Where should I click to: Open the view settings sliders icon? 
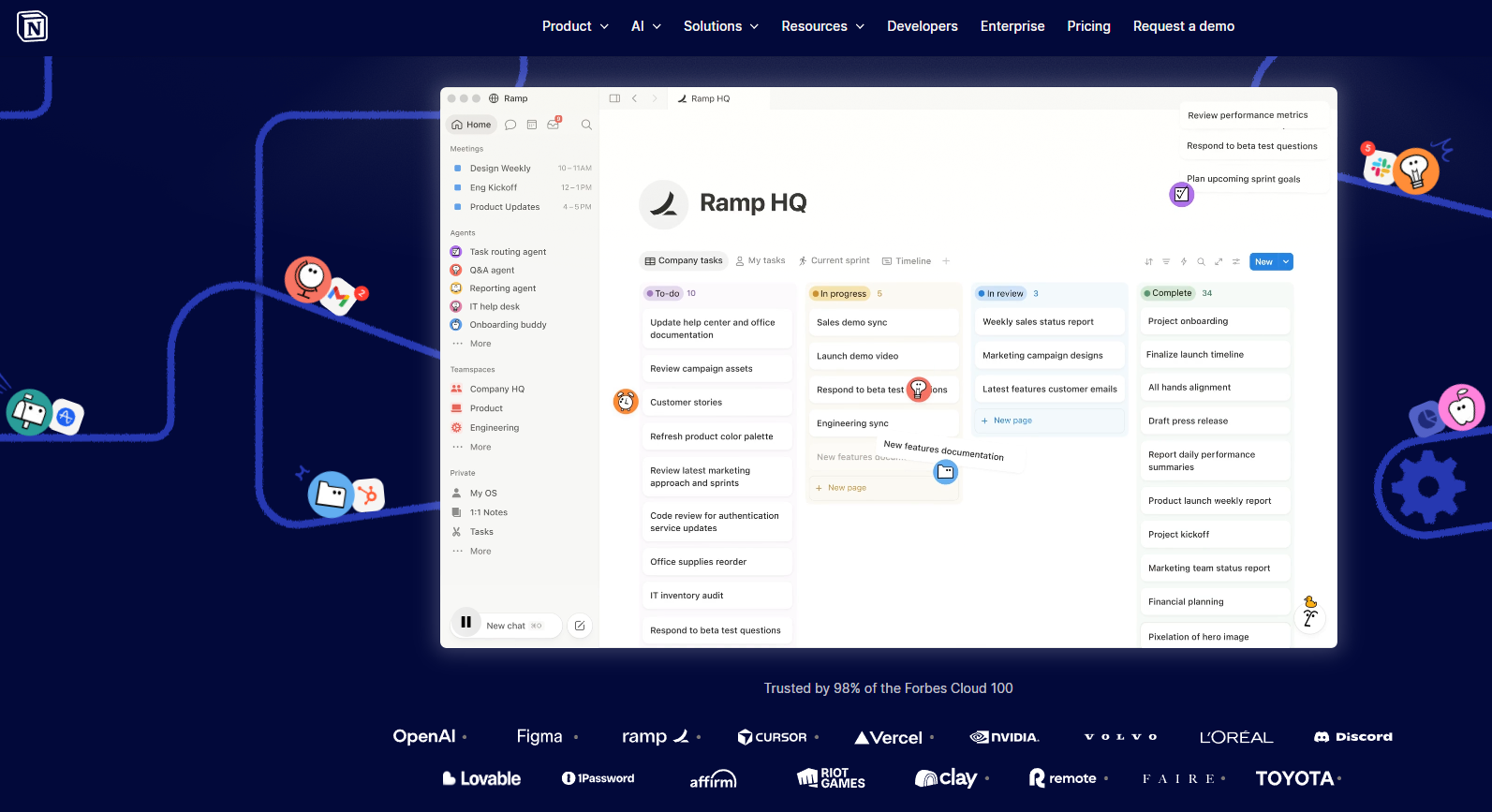[x=1236, y=262]
